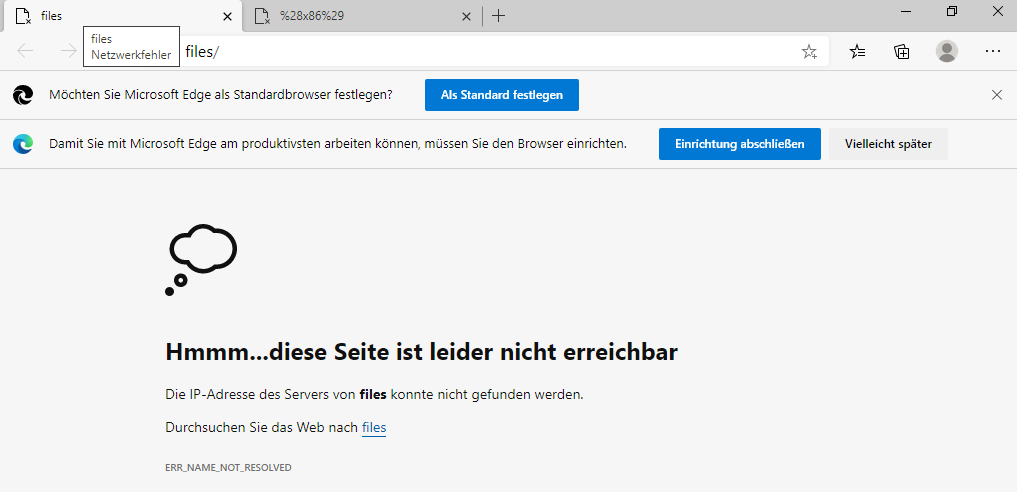The width and height of the screenshot is (1017, 492).
Task: Click "Einrichtung abschließen" button
Action: (739, 144)
